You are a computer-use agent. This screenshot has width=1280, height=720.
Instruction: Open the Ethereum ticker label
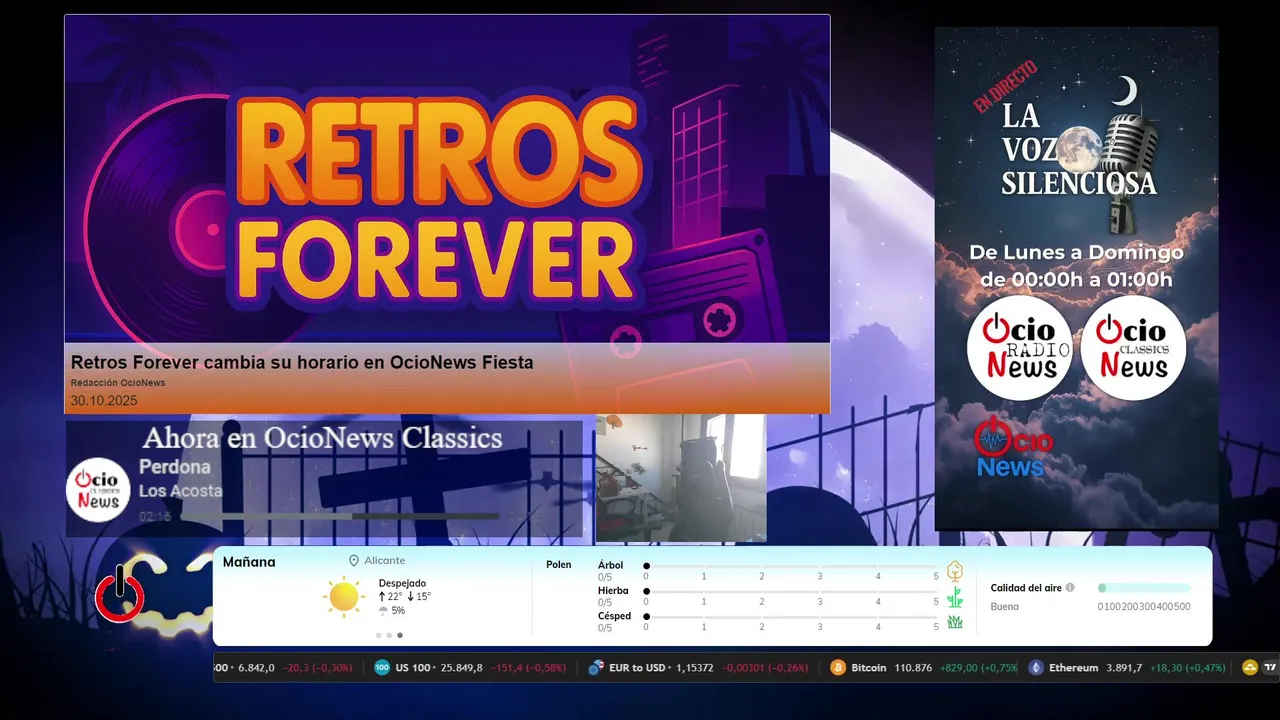(1074, 668)
